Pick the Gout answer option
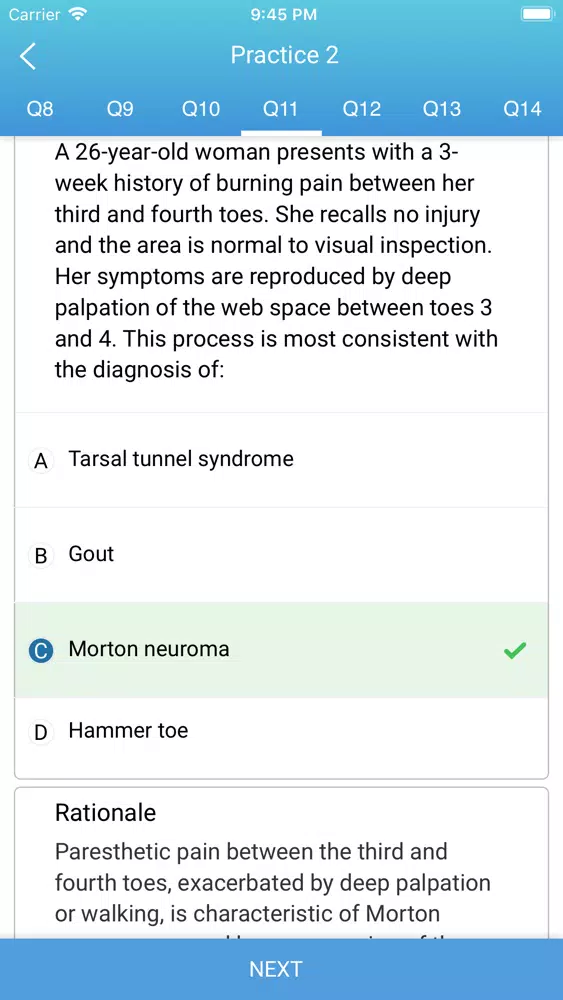The height and width of the screenshot is (1000, 563). pyautogui.click(x=281, y=555)
